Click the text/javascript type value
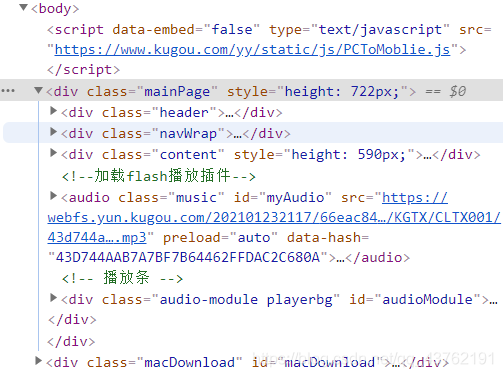The image size is (503, 377). [380, 30]
